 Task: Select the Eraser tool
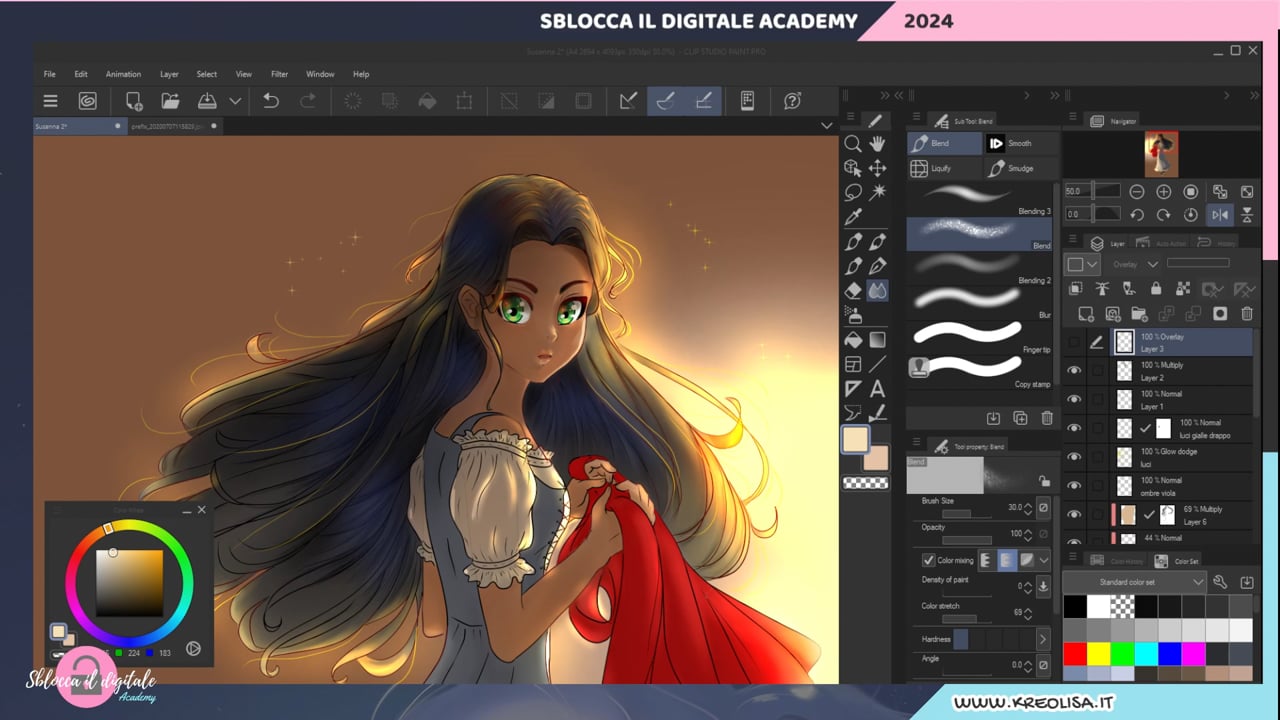(853, 290)
